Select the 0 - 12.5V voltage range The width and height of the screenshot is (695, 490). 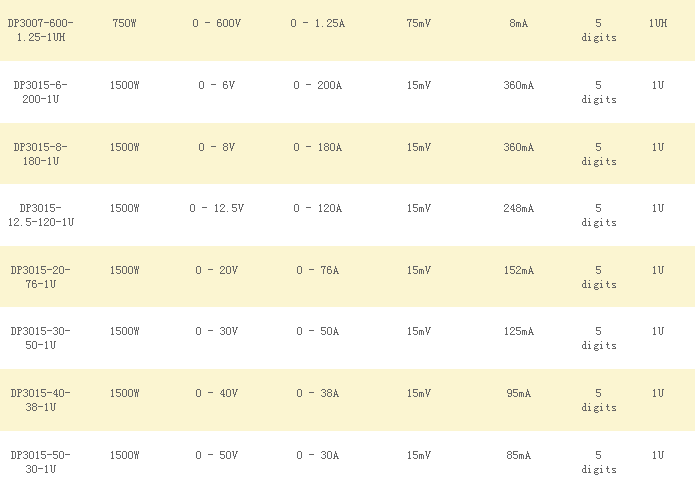(217, 208)
